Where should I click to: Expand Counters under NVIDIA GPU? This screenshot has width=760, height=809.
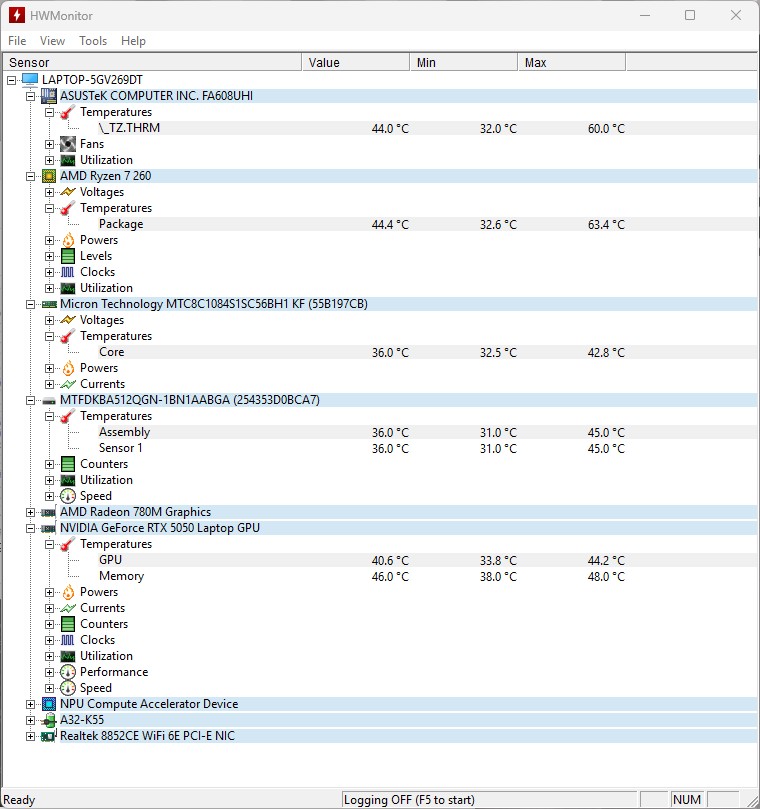pyautogui.click(x=50, y=624)
